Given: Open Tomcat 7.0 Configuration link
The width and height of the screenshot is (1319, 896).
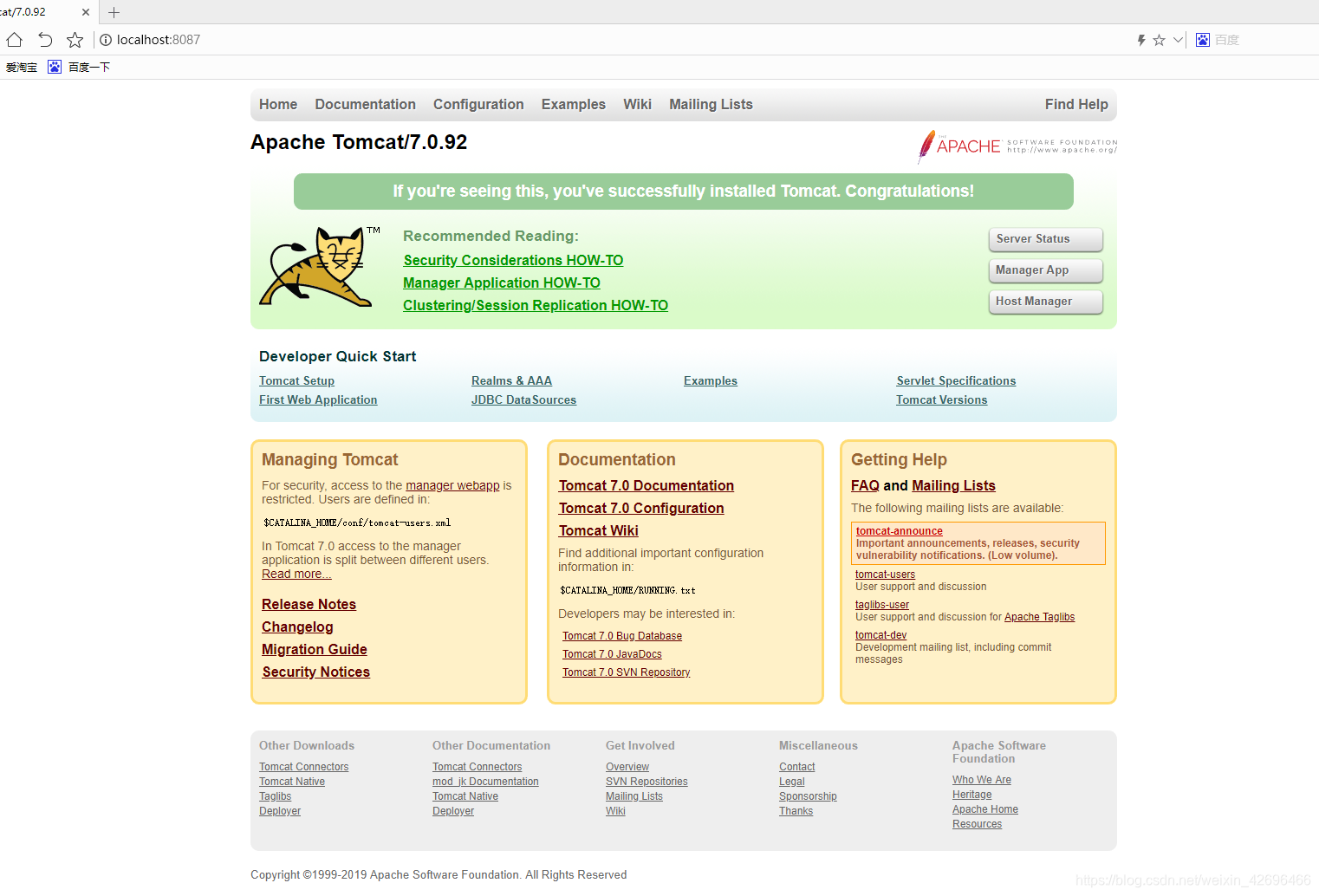Looking at the screenshot, I should [641, 508].
